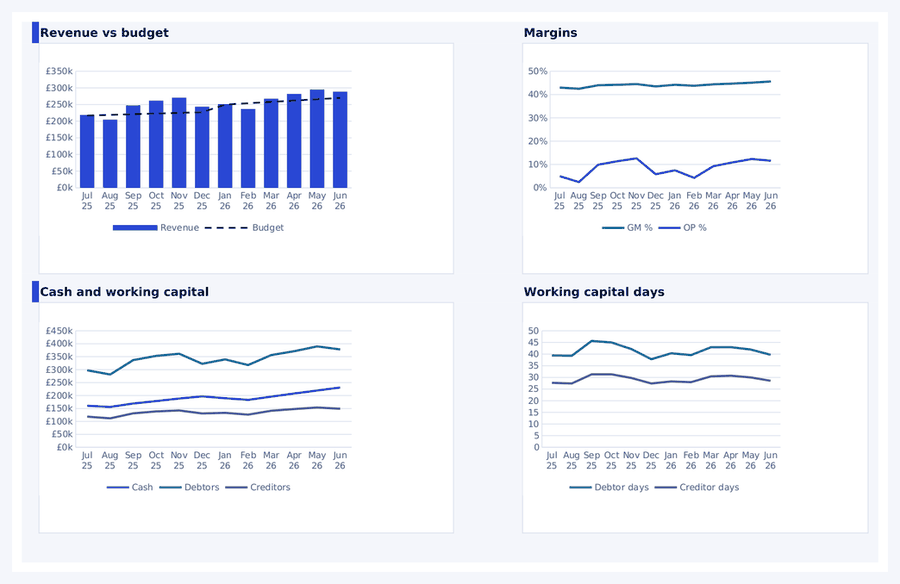Click the '£450k' axis label on cash chart

click(x=59, y=331)
